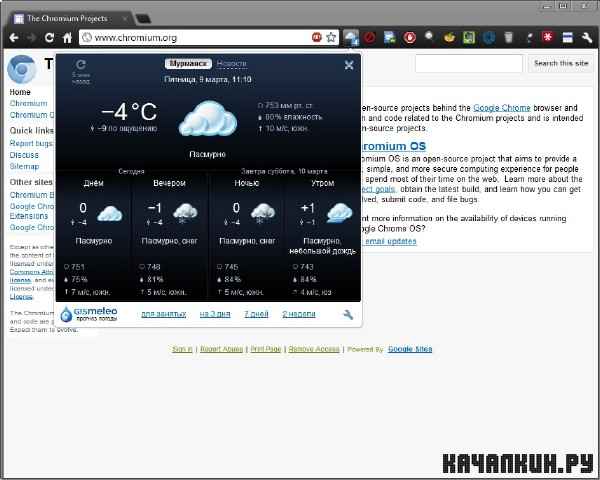Click the Sign in footer link
The width and height of the screenshot is (600, 480).
pos(182,349)
